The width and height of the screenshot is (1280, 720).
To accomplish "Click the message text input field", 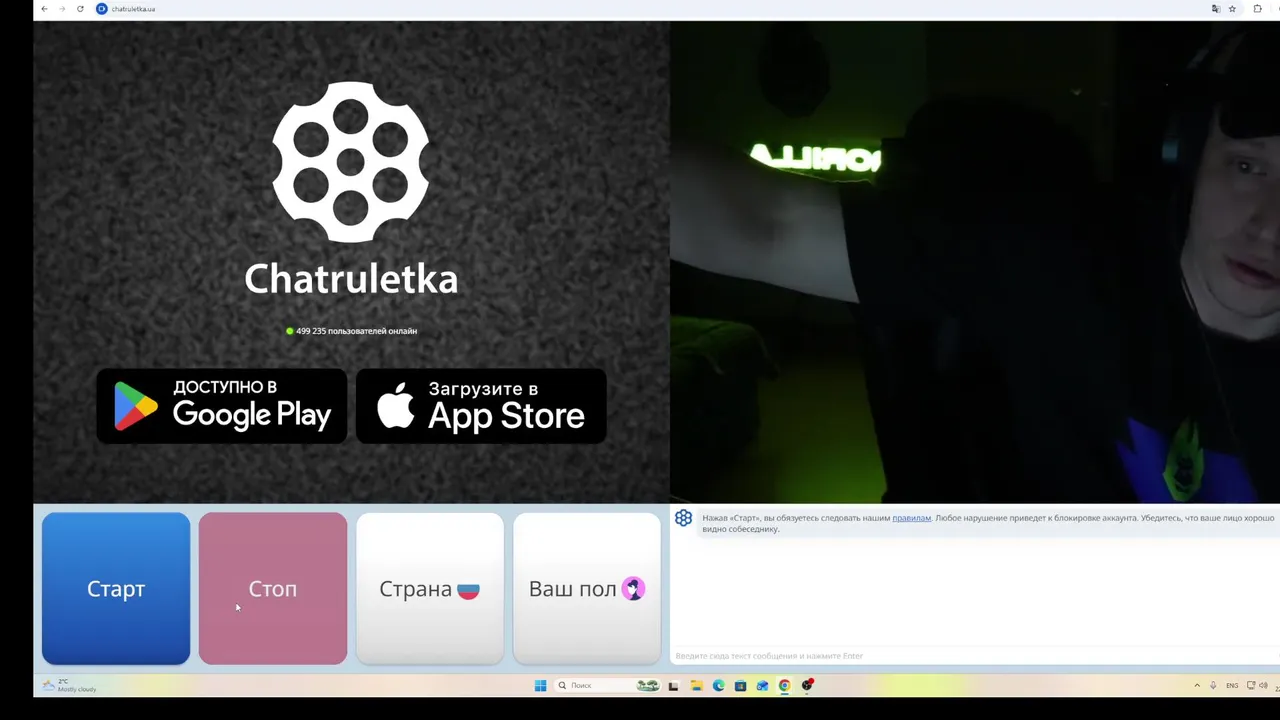I will click(975, 656).
